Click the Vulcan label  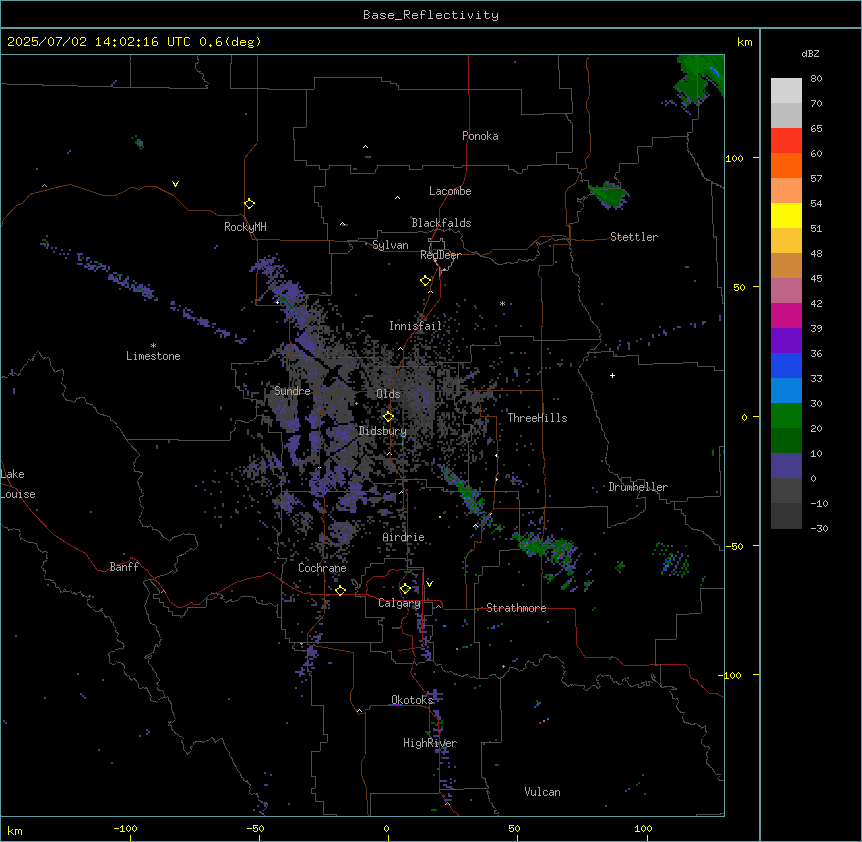pos(543,792)
